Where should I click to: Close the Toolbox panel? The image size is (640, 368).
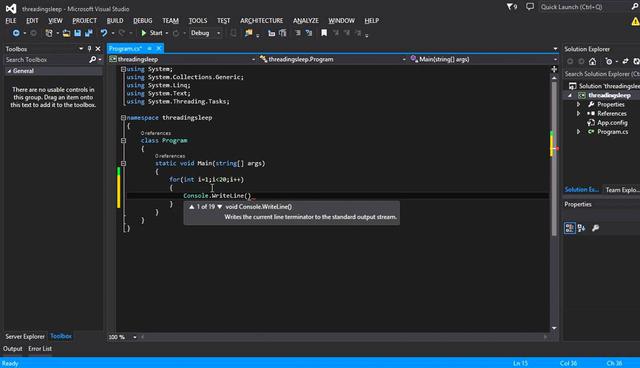(98, 49)
